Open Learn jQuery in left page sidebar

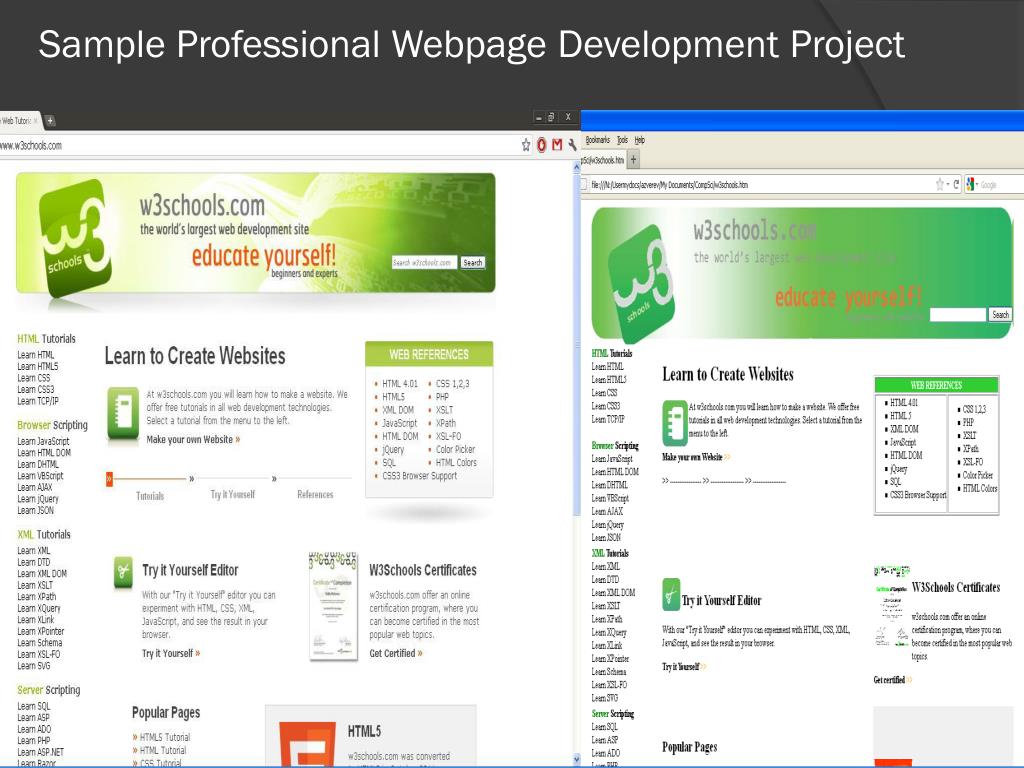click(x=37, y=499)
